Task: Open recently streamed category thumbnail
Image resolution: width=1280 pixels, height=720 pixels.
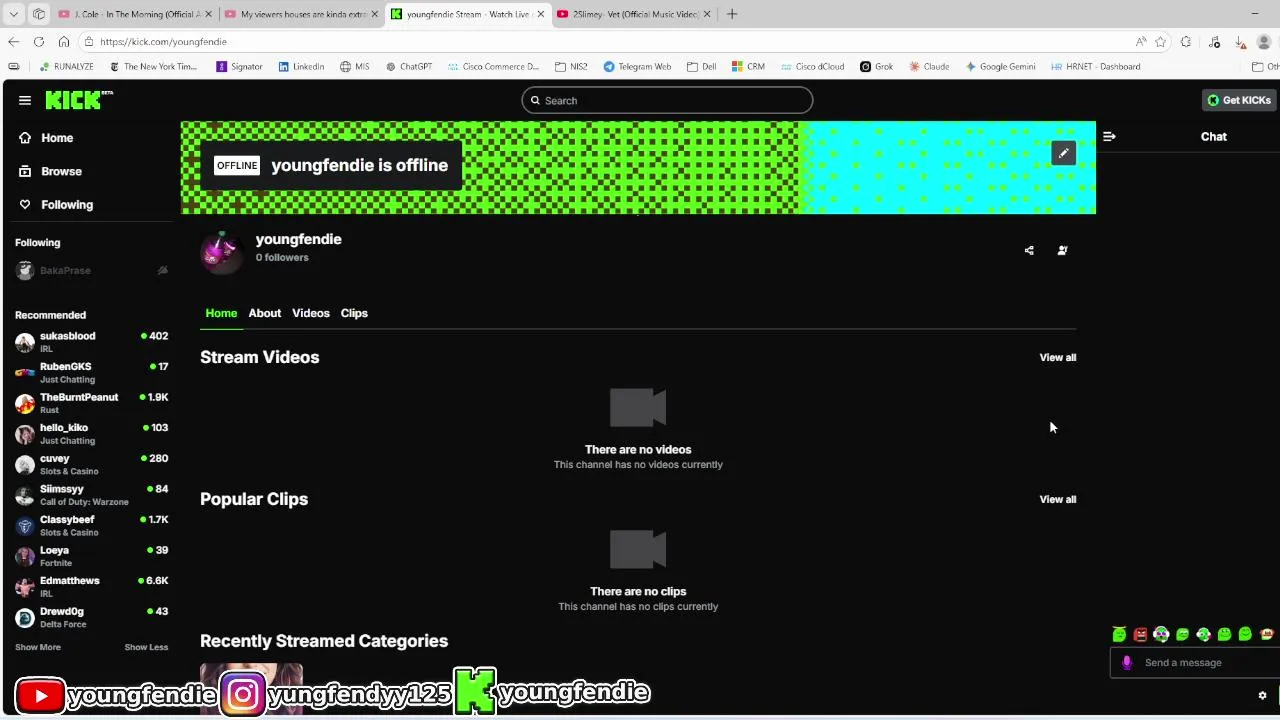Action: [x=251, y=689]
